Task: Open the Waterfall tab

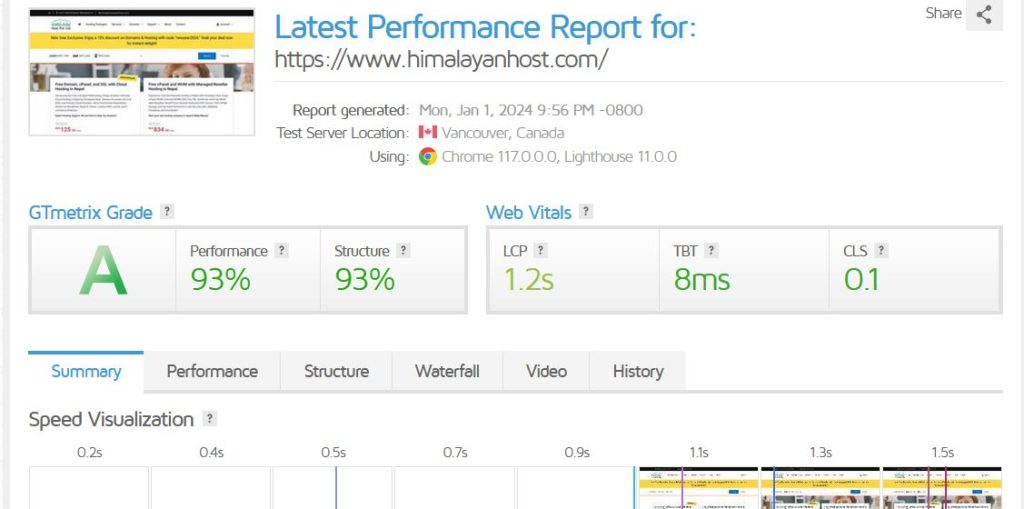Action: (447, 371)
